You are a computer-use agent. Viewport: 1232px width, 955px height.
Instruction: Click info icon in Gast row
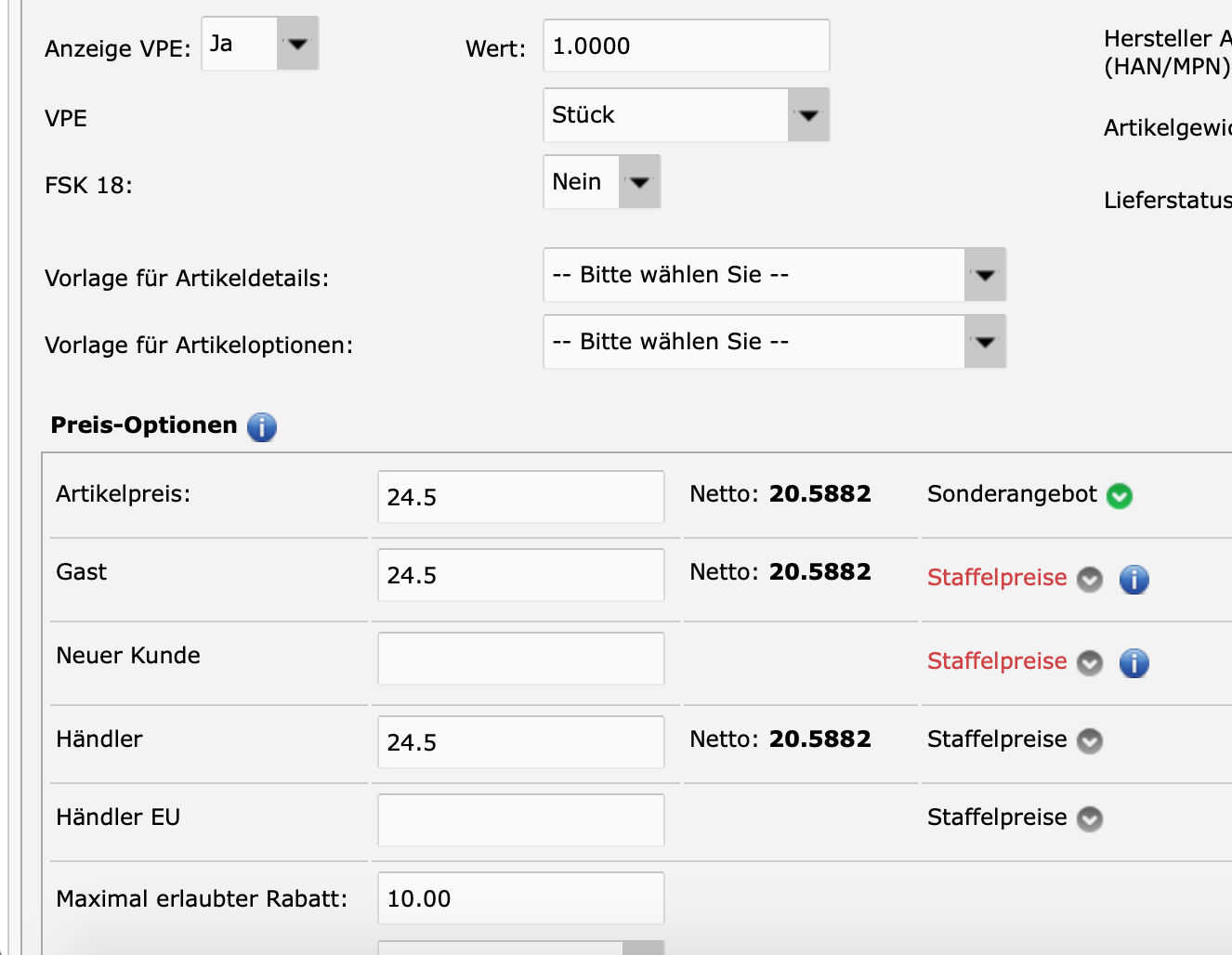tap(1134, 580)
